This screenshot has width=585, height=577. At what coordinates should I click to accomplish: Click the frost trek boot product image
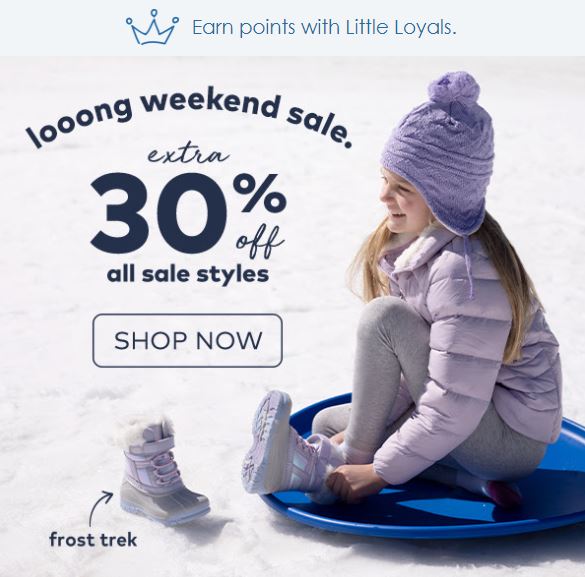(162, 469)
